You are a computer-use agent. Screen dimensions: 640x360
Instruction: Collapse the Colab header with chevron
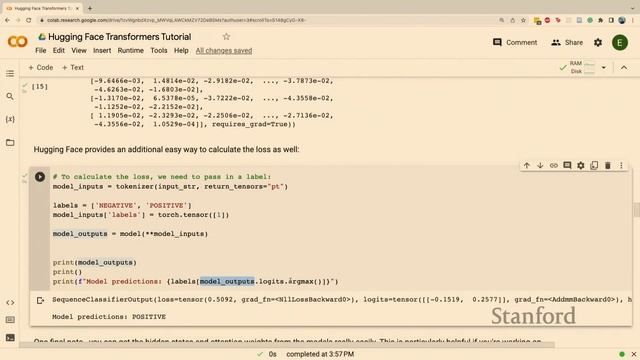tap(624, 68)
